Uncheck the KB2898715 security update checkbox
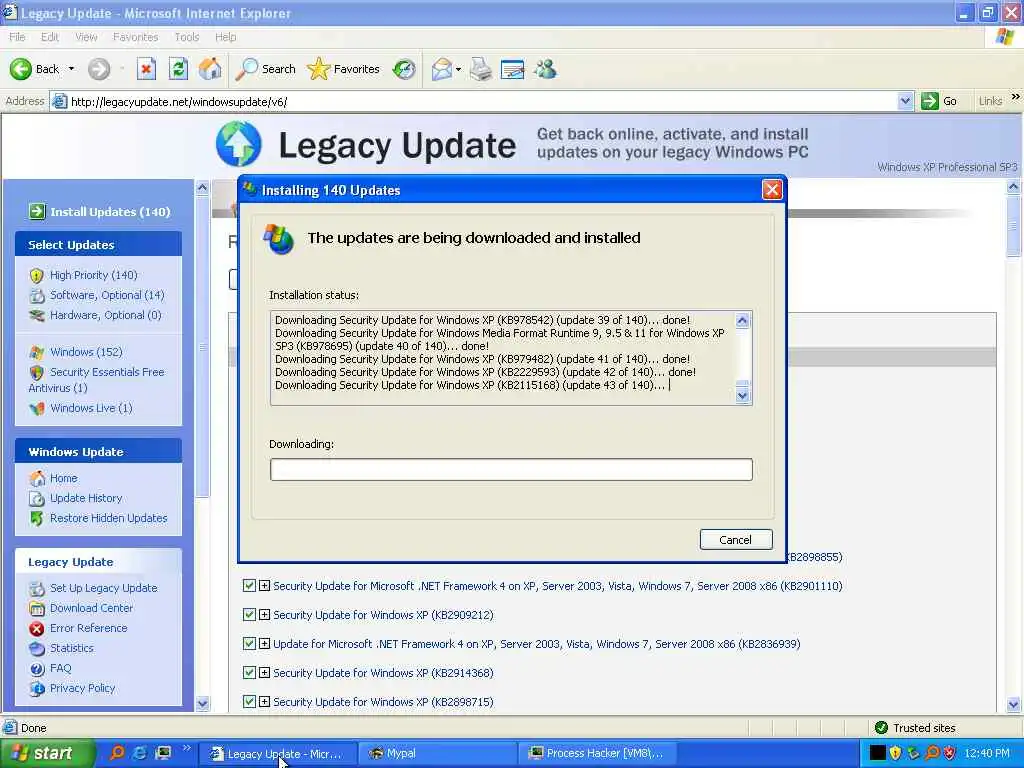The image size is (1024, 768). (249, 701)
